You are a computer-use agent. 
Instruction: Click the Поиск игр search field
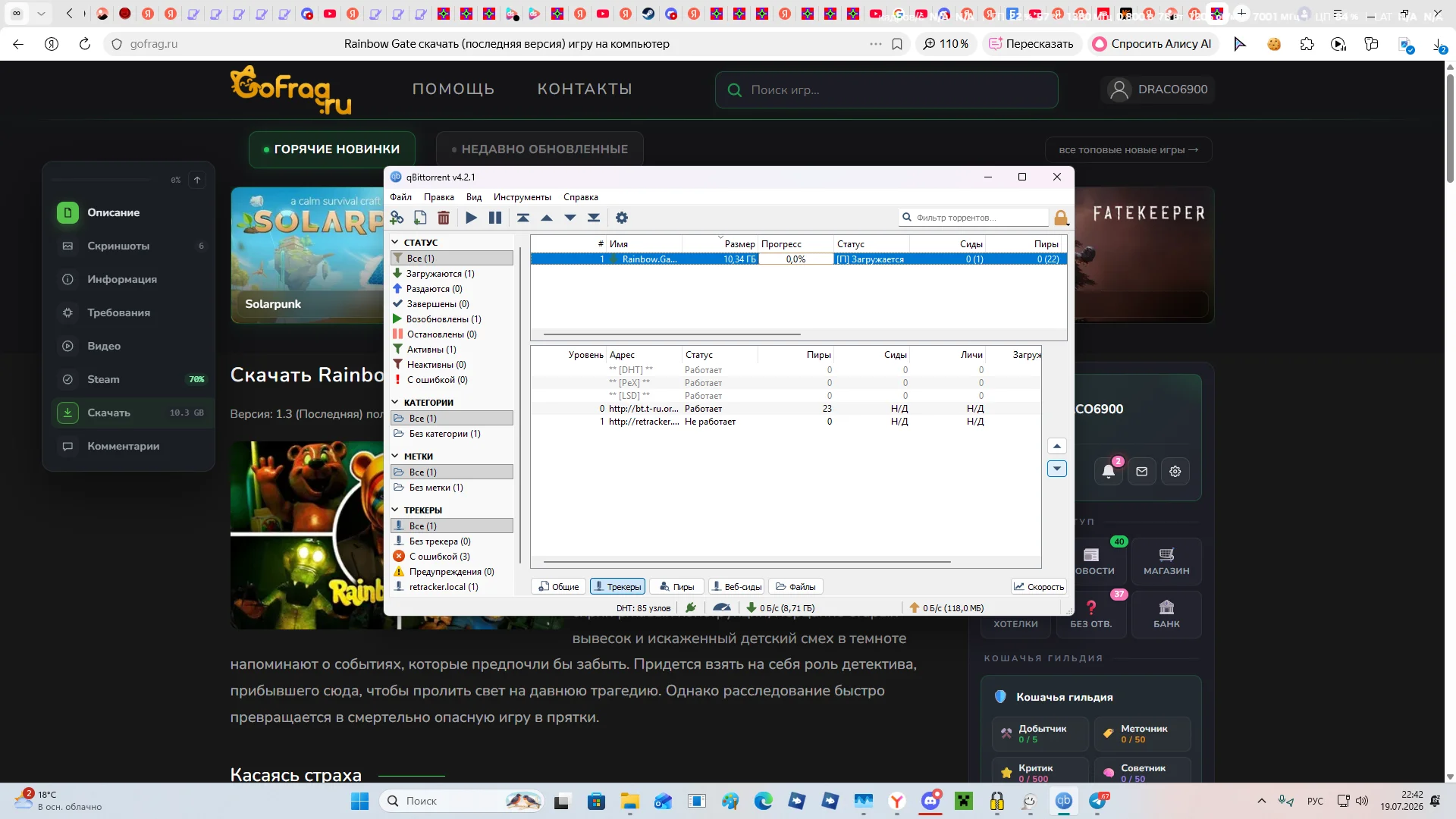pyautogui.click(x=886, y=89)
